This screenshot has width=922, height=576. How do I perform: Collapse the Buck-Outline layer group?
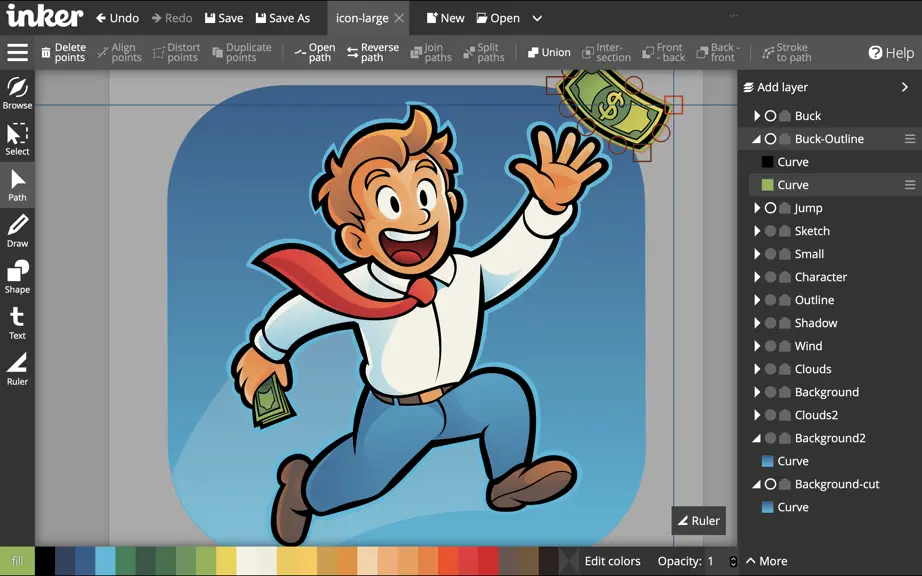point(757,139)
